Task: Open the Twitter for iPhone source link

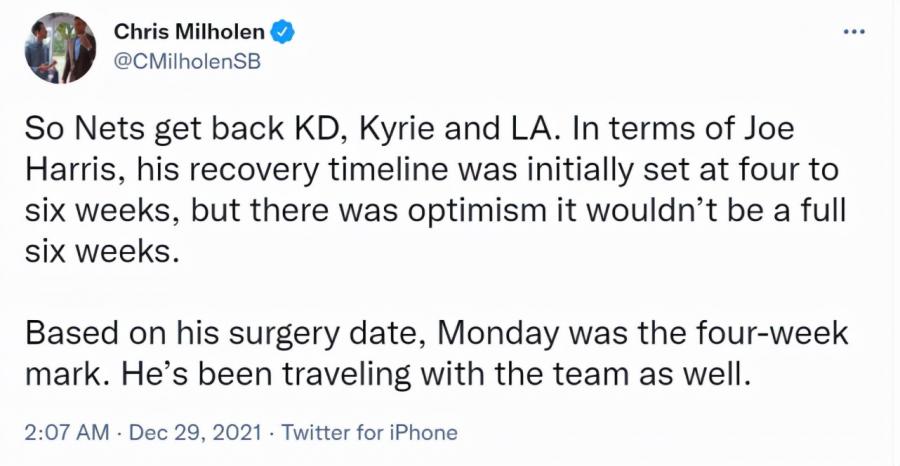Action: pos(370,432)
